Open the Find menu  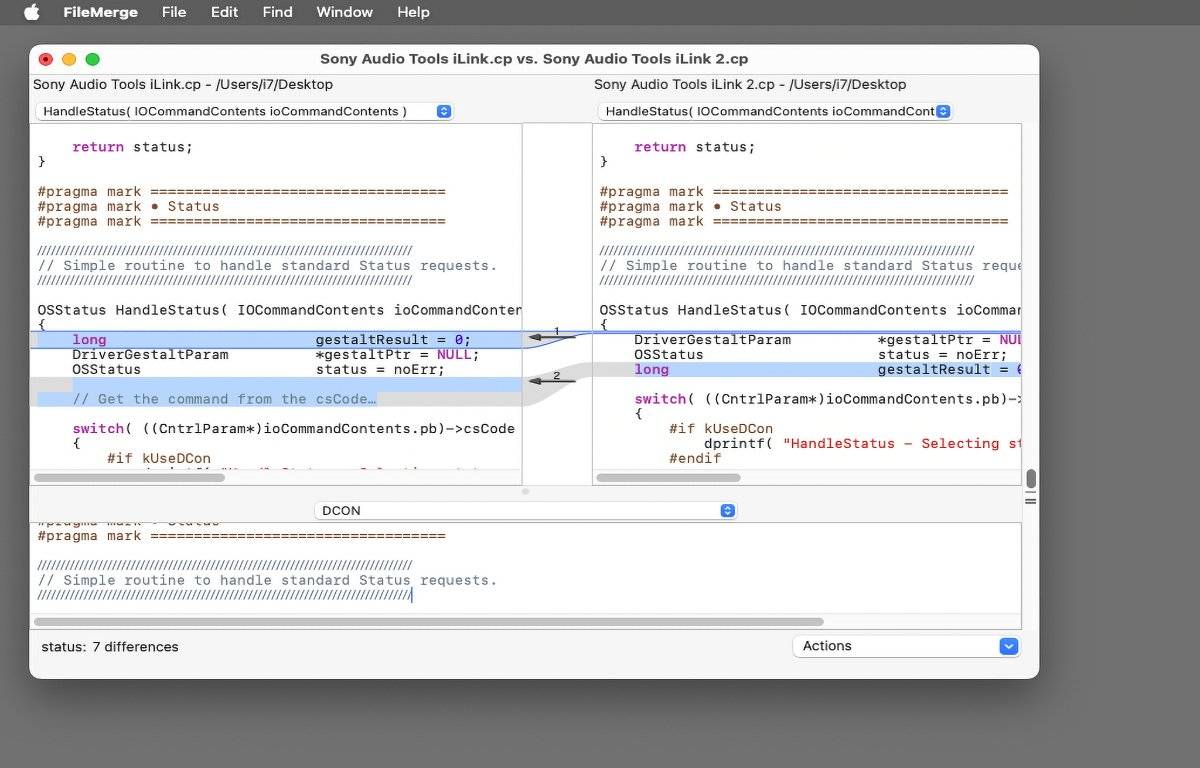(x=278, y=12)
